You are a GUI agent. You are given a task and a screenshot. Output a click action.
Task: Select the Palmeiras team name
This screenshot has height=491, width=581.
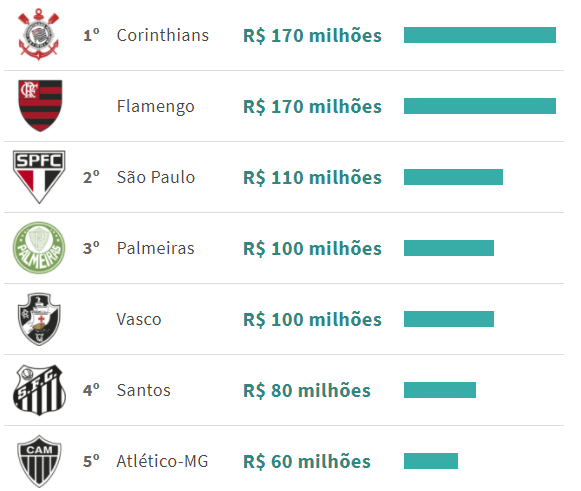click(x=156, y=248)
